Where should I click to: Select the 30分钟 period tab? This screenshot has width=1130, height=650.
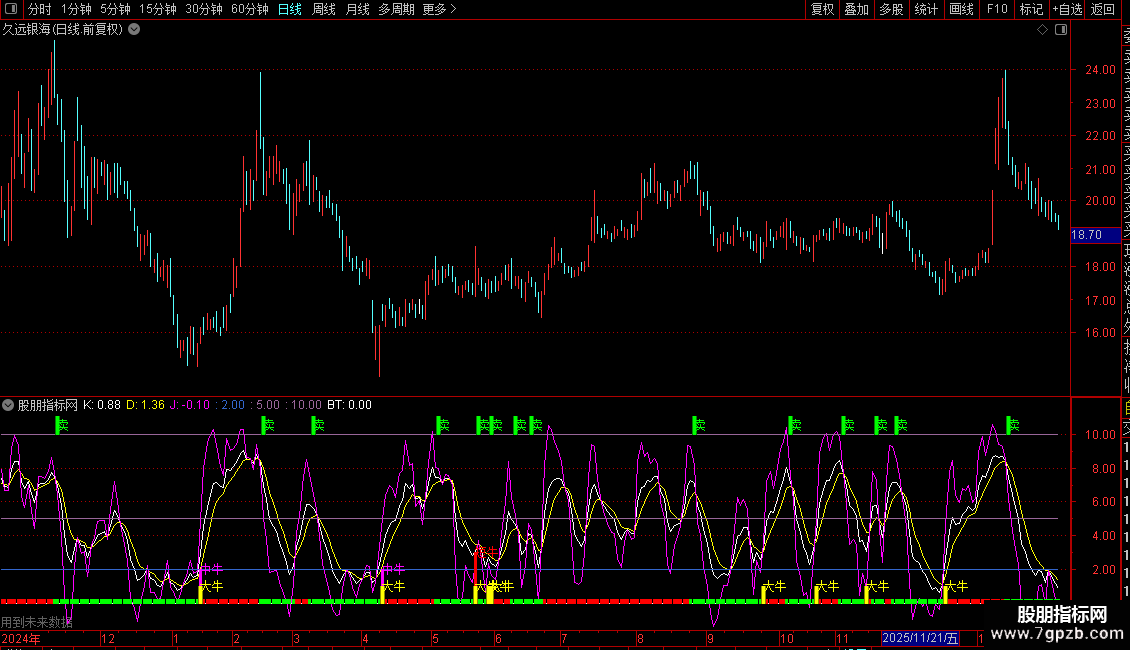click(204, 9)
